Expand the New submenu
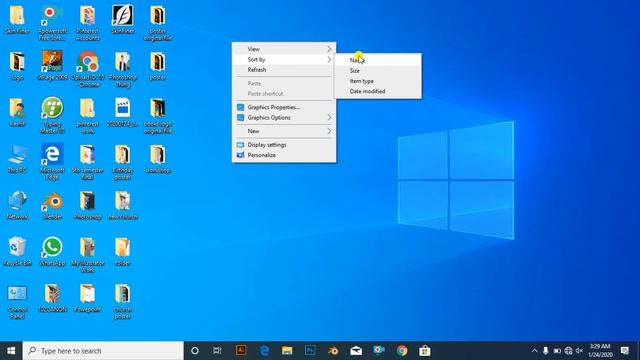This screenshot has height=360, width=640. 284,131
